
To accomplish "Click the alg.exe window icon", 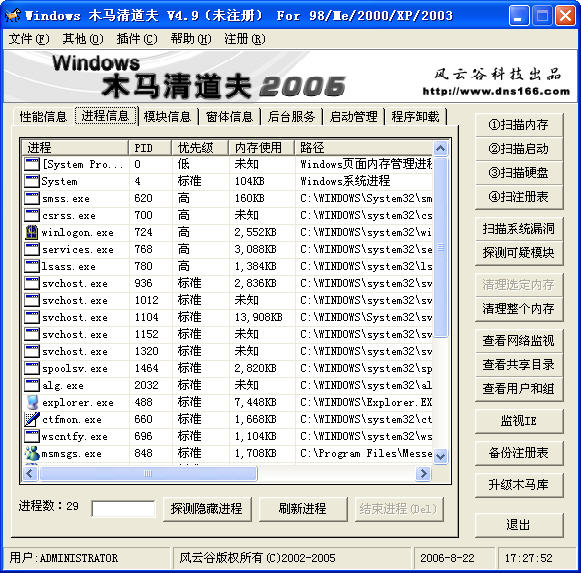I will pos(31,385).
